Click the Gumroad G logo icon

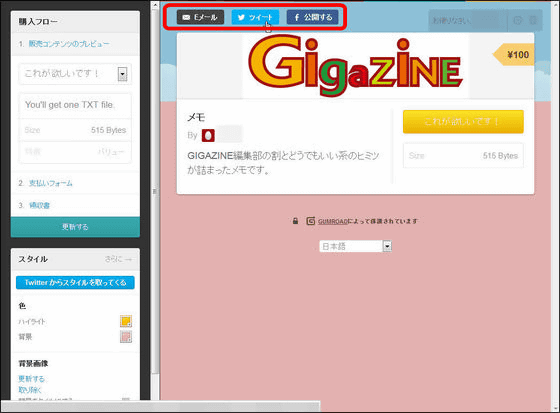(311, 221)
